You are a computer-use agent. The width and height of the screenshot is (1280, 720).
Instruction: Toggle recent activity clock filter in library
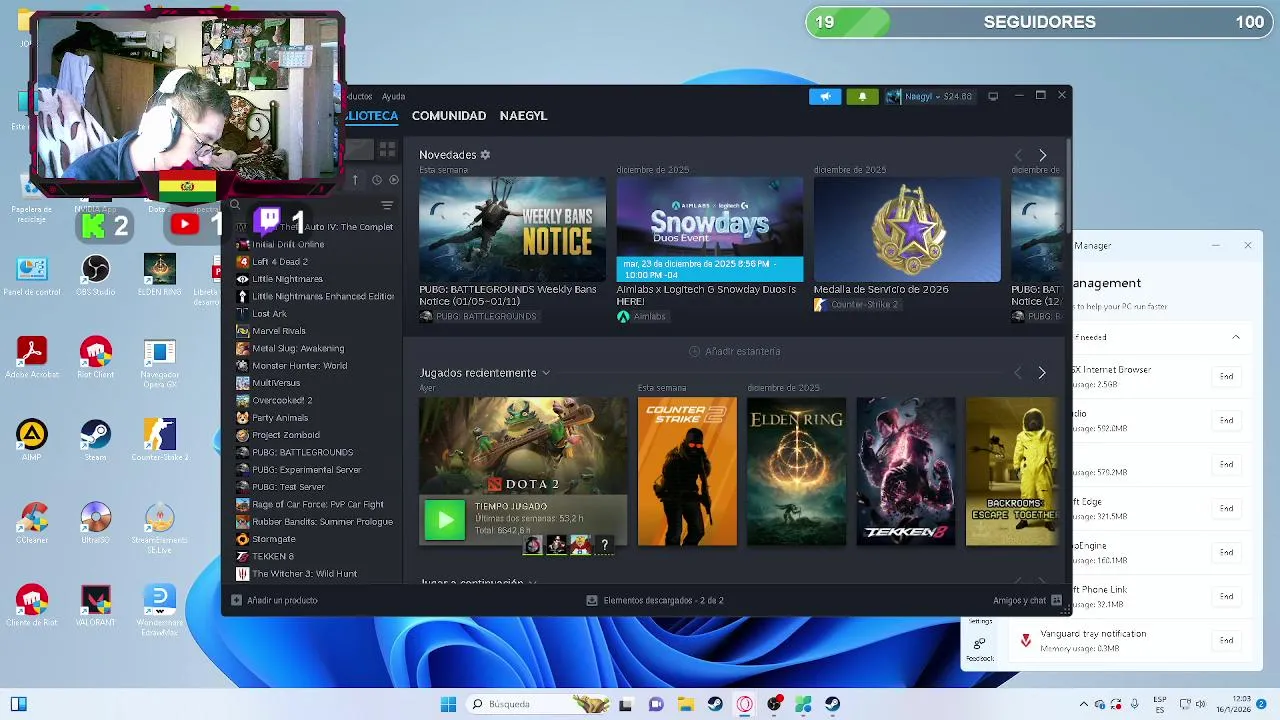click(x=376, y=180)
